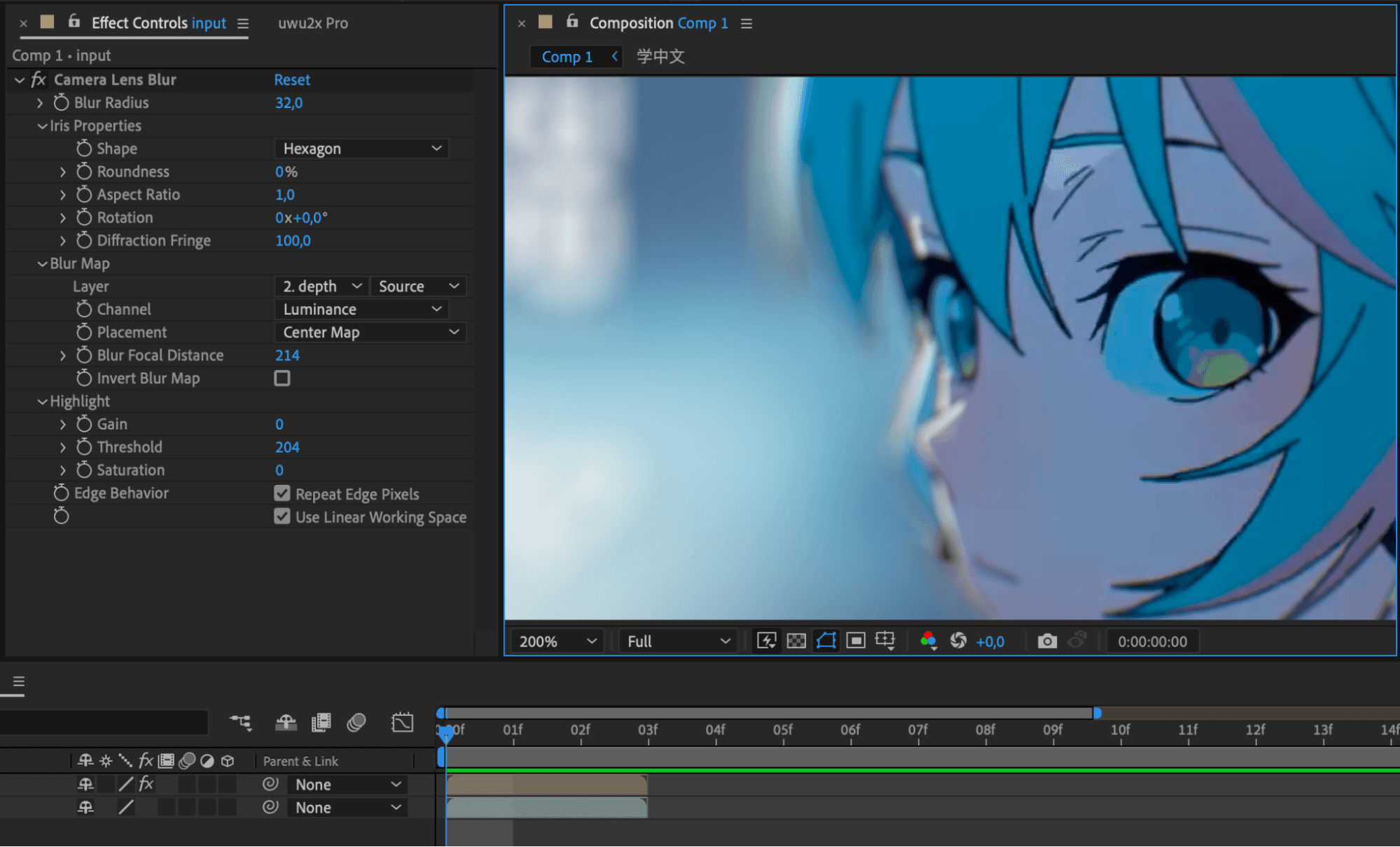Click the work area end handle
Image resolution: width=1400 pixels, height=847 pixels.
(1097, 713)
